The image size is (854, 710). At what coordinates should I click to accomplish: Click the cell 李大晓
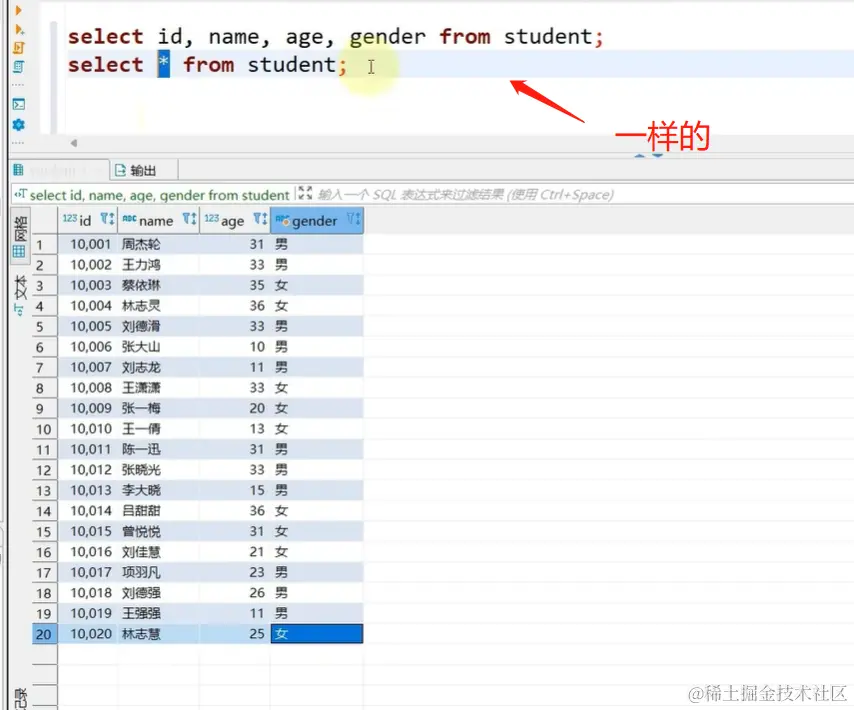pyautogui.click(x=158, y=491)
